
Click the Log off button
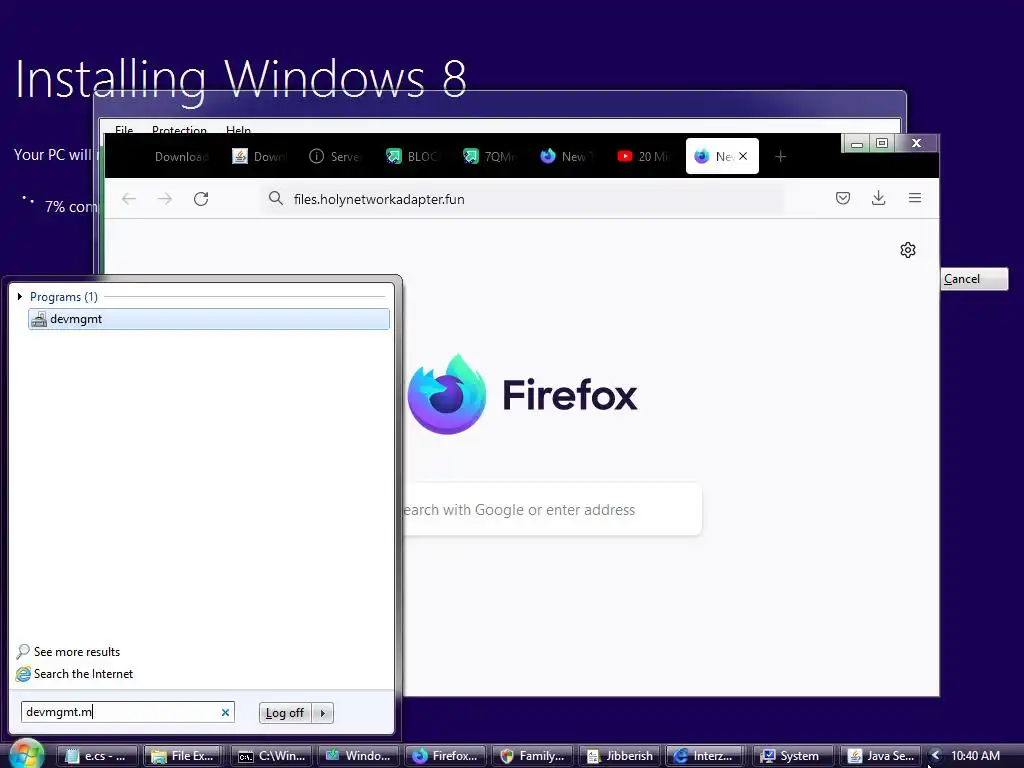(x=285, y=713)
